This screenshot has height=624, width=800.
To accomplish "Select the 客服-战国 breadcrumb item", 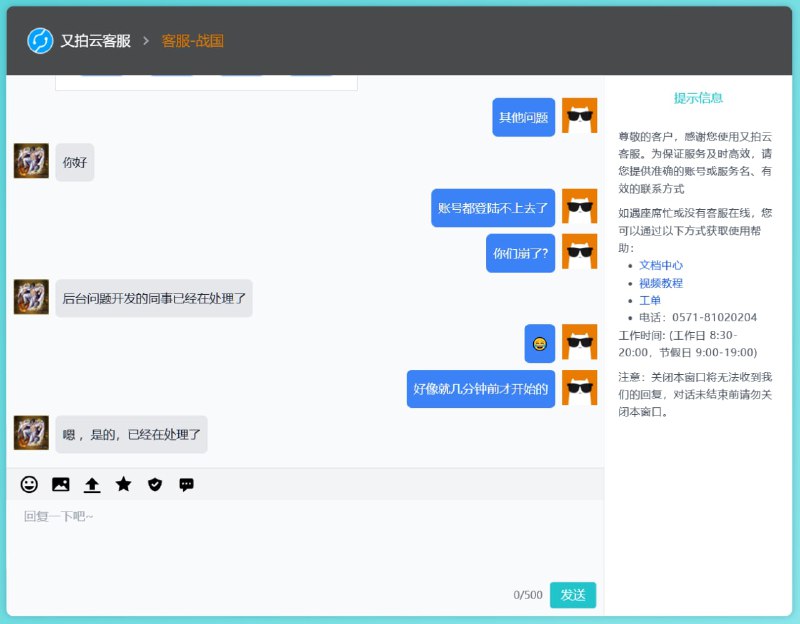I will coord(193,41).
